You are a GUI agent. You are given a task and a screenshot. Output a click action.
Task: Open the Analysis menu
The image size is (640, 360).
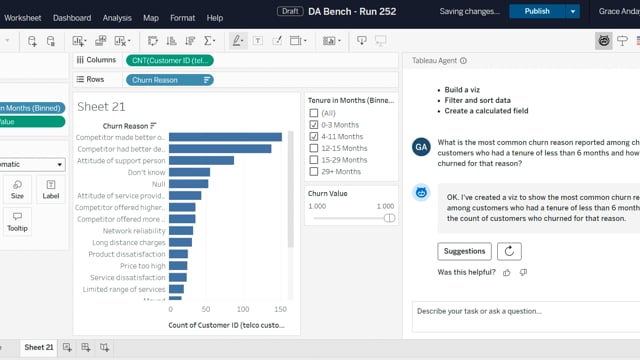[x=117, y=18]
